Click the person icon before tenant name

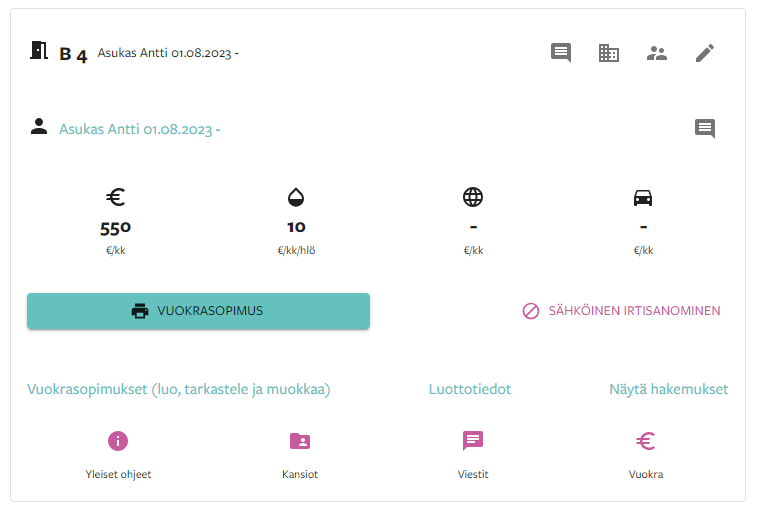pos(39,127)
